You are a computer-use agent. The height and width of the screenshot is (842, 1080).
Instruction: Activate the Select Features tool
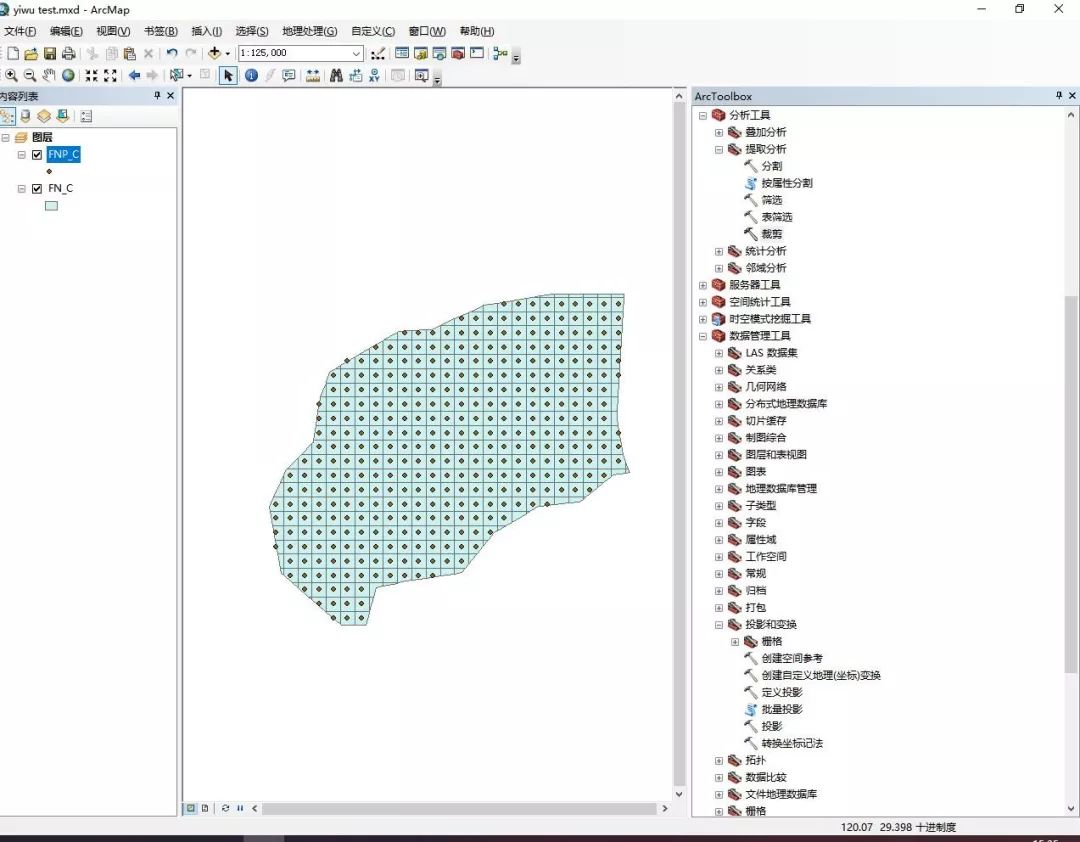click(177, 75)
